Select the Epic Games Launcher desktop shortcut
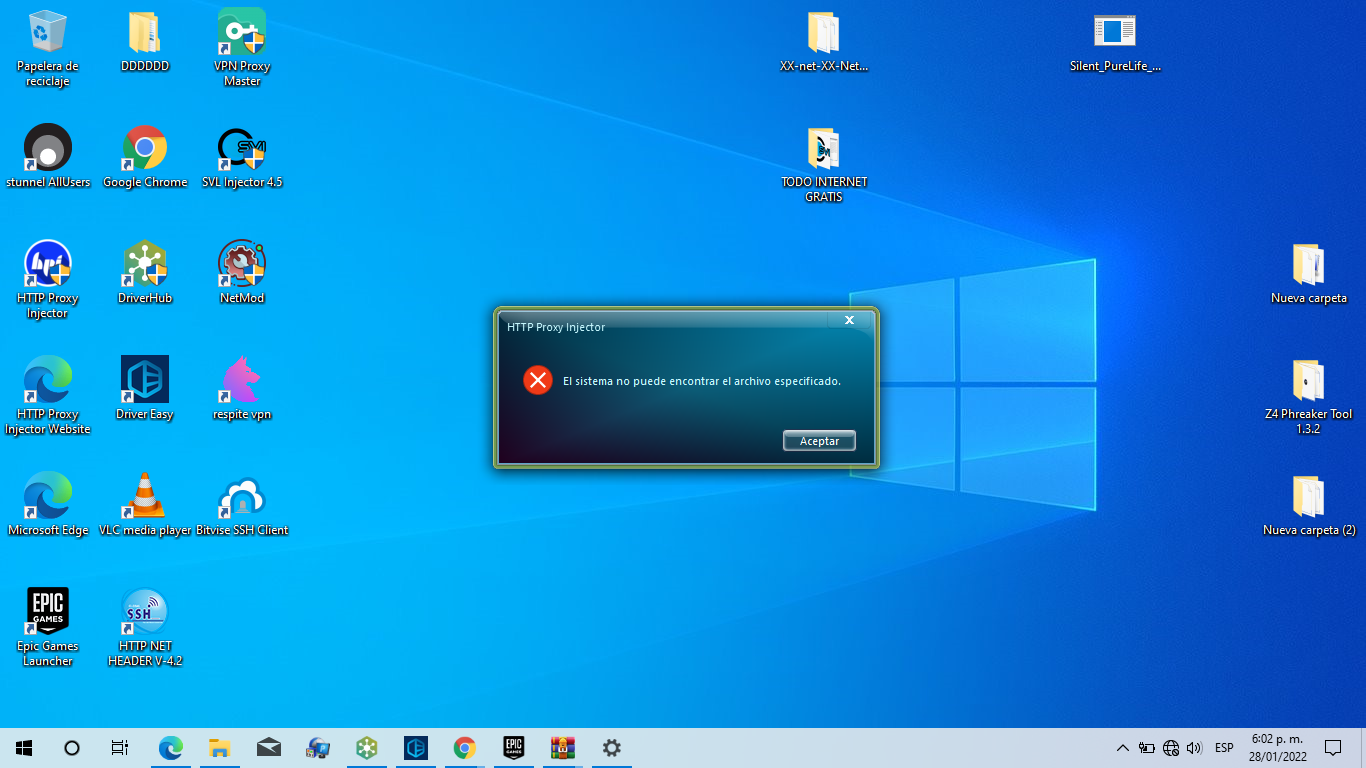 tap(48, 628)
